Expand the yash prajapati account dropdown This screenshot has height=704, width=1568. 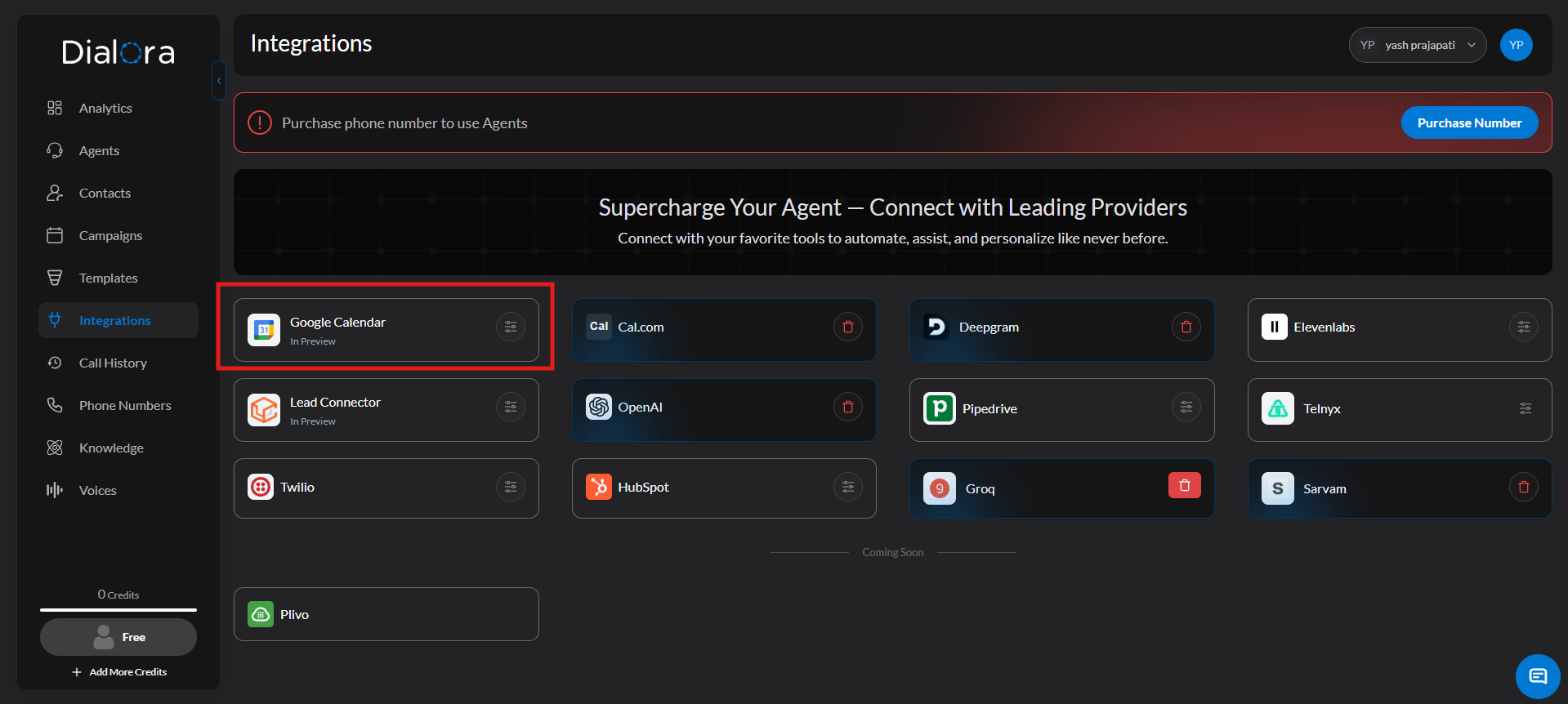coord(1417,45)
